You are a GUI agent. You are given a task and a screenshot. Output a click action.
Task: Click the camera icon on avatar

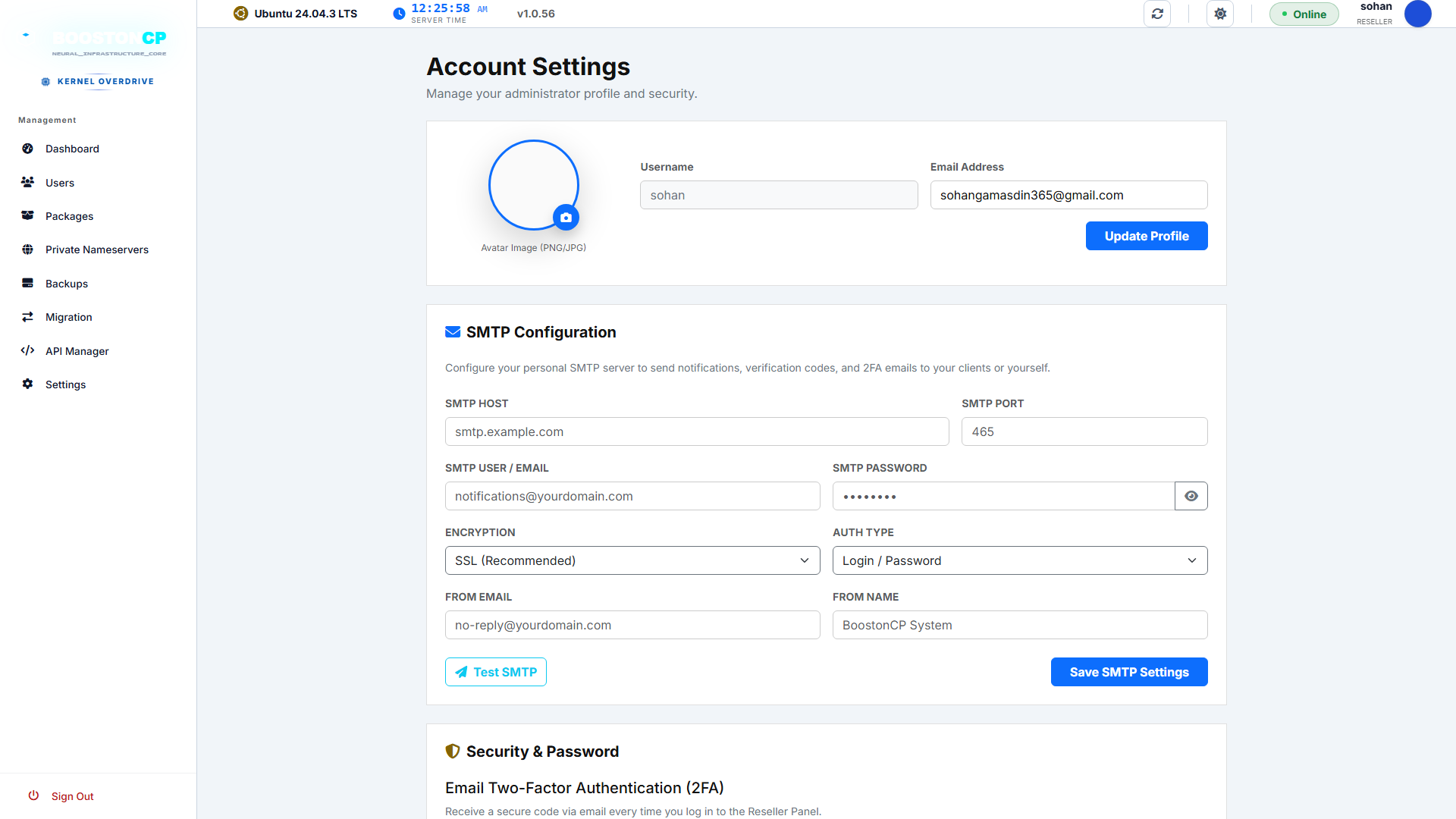pos(566,218)
